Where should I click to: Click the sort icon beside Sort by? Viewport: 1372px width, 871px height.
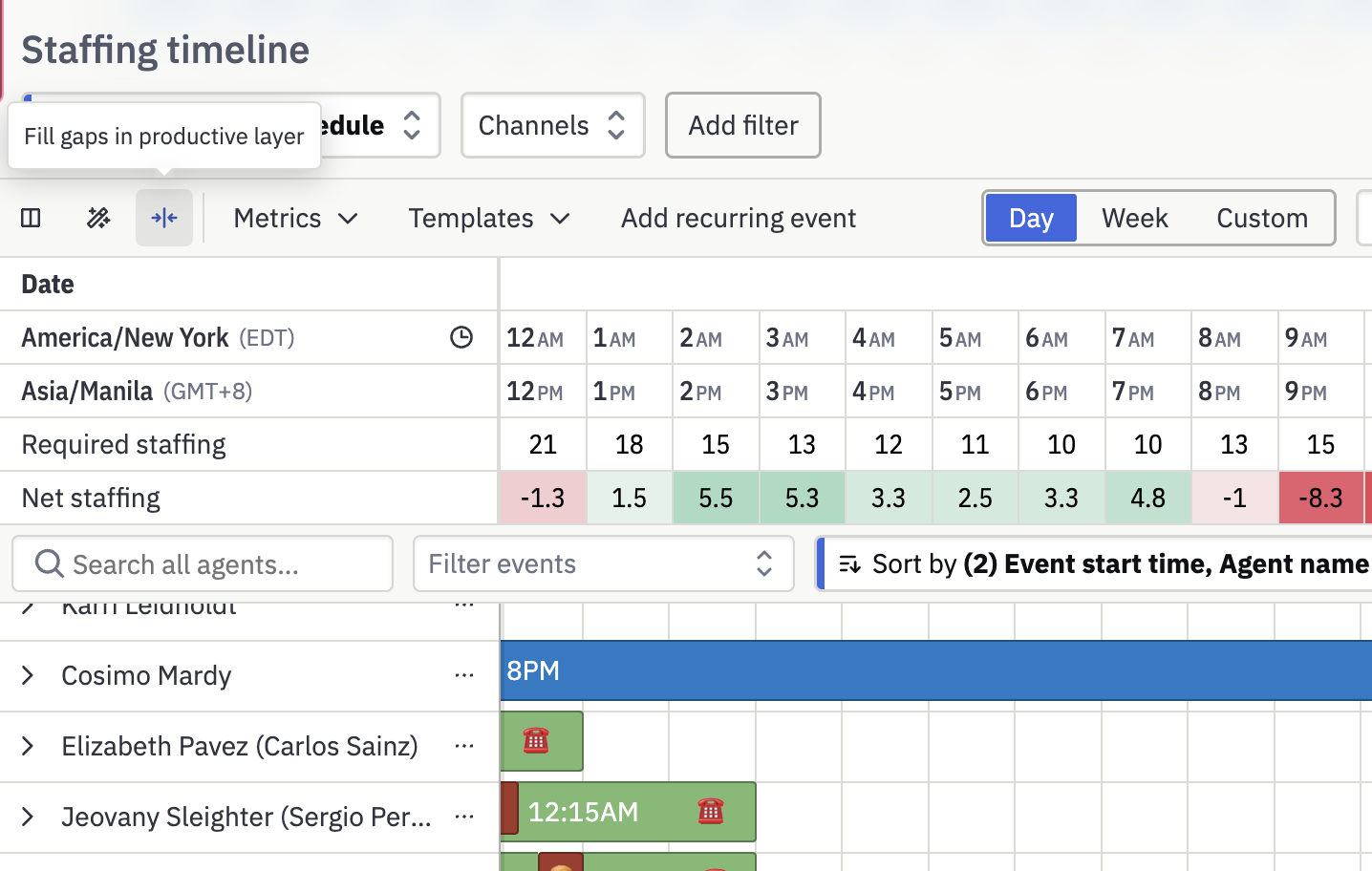pyautogui.click(x=849, y=564)
